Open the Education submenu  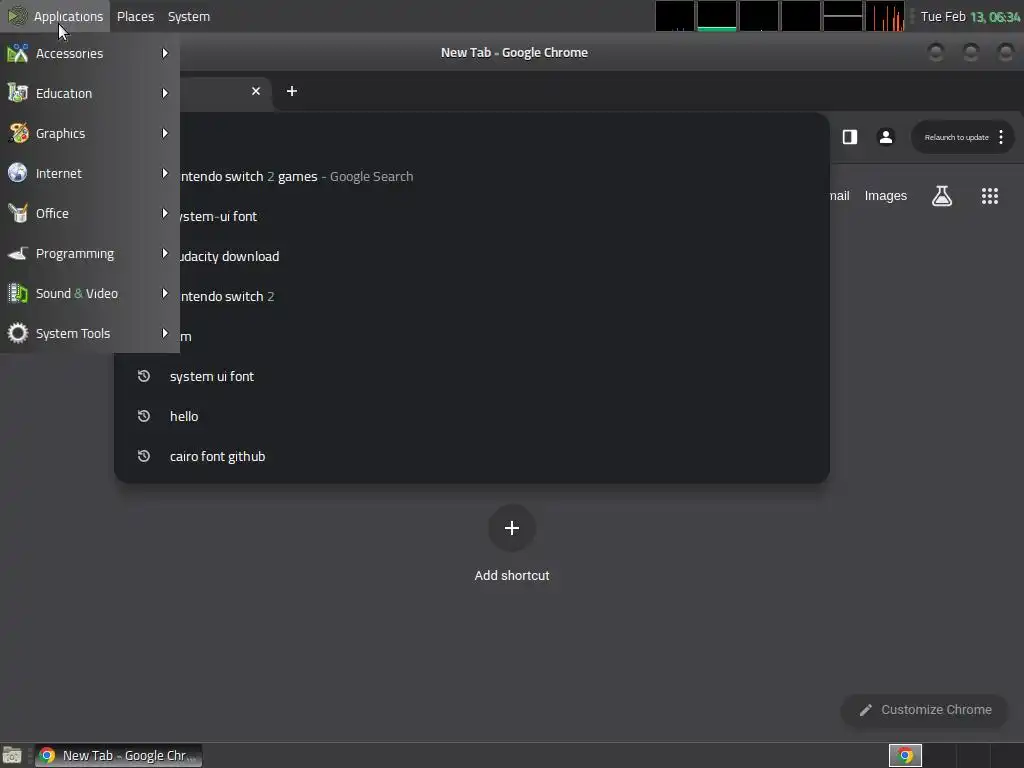(x=89, y=93)
